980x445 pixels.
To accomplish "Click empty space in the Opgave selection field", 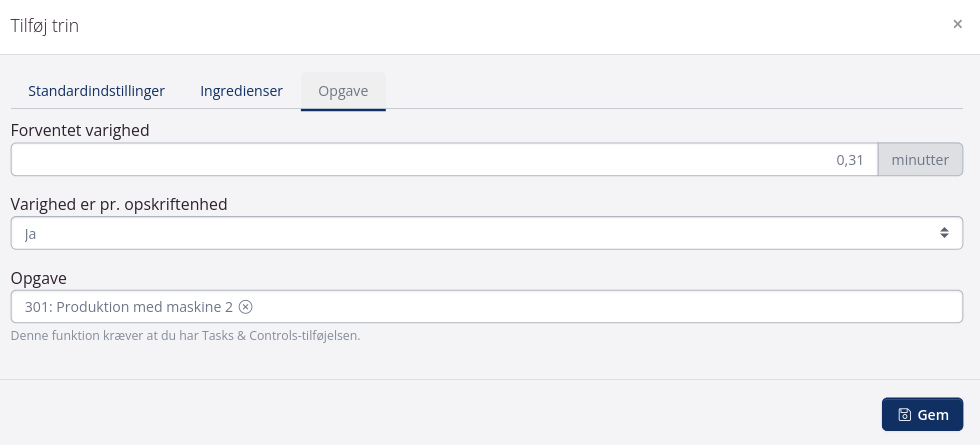I will pyautogui.click(x=600, y=307).
